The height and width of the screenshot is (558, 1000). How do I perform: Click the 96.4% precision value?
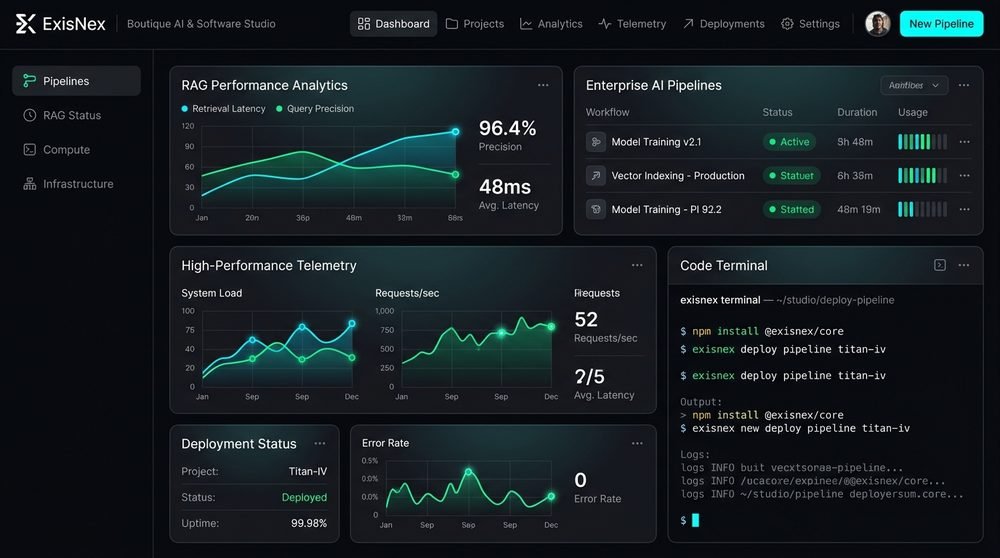[508, 128]
